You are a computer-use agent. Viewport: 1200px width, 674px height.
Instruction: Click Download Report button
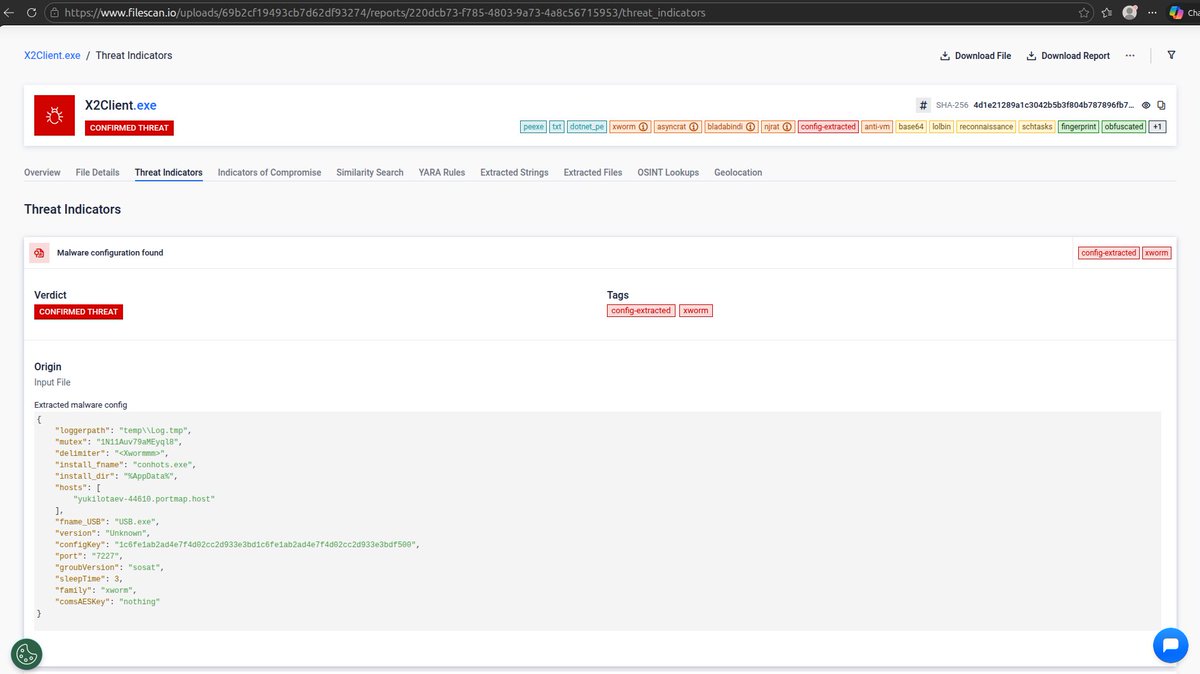click(1068, 56)
